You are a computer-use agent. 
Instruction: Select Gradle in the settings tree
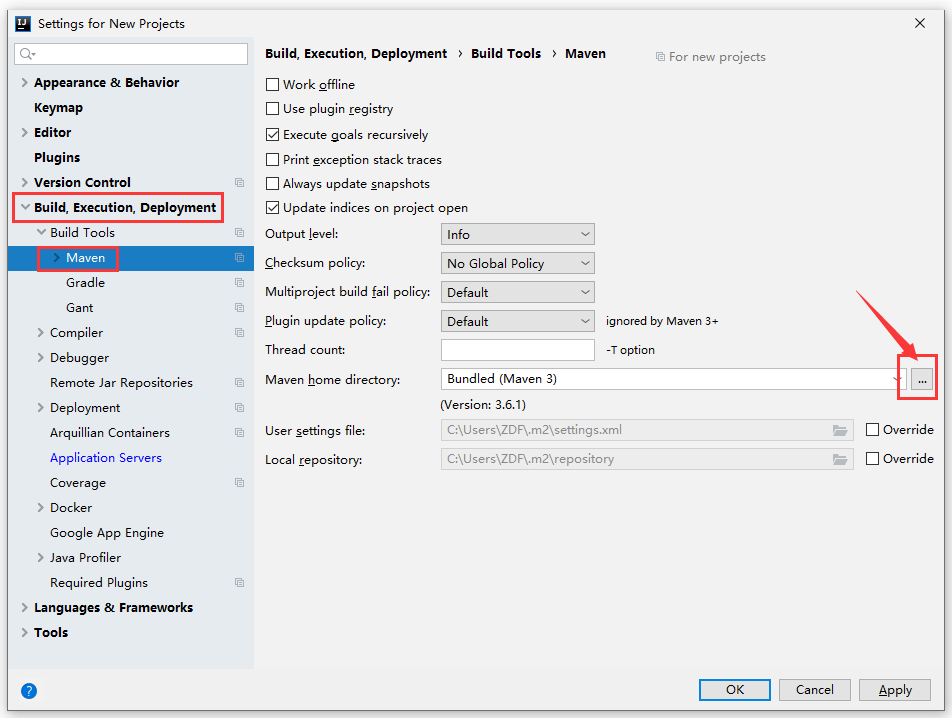click(85, 283)
